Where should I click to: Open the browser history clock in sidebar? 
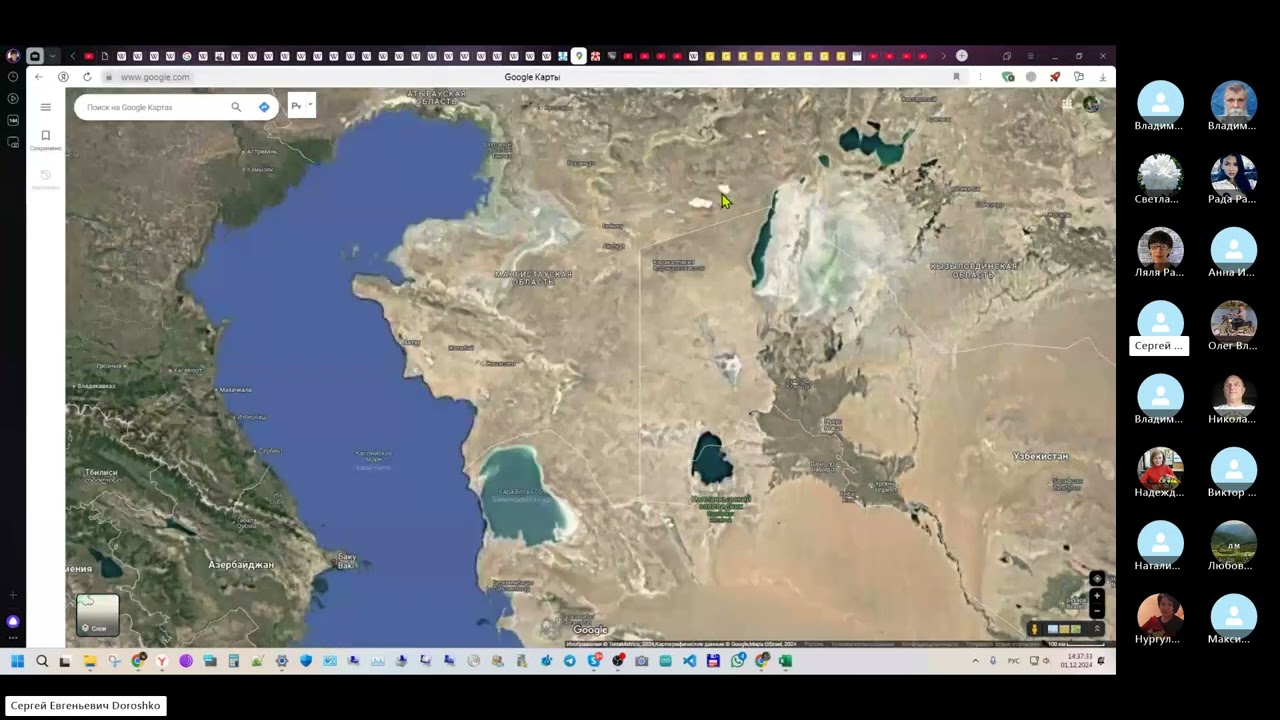[x=13, y=77]
